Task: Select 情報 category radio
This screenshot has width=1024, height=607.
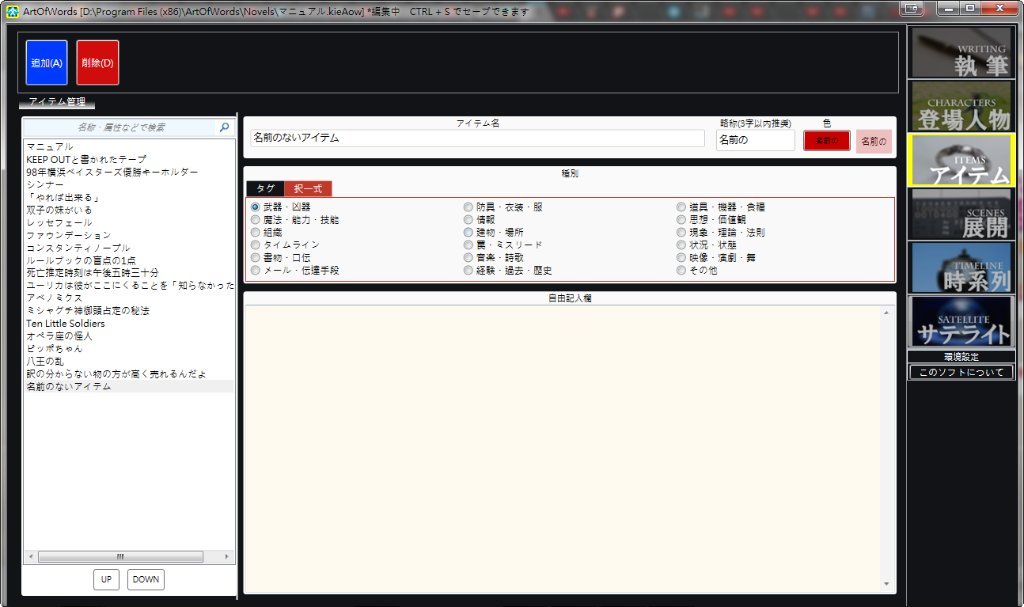Action: click(x=468, y=220)
